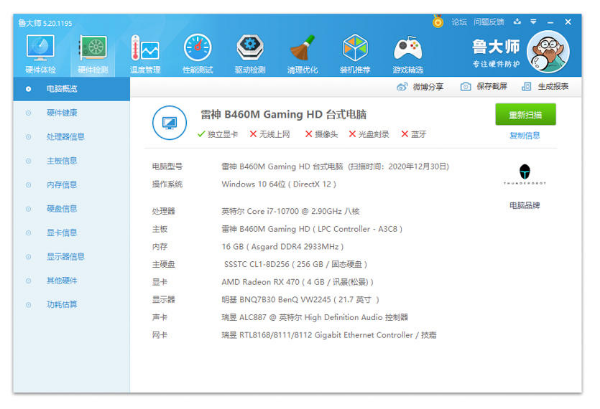Click the 瑞昱 ALC887 sound card text

click(315, 317)
